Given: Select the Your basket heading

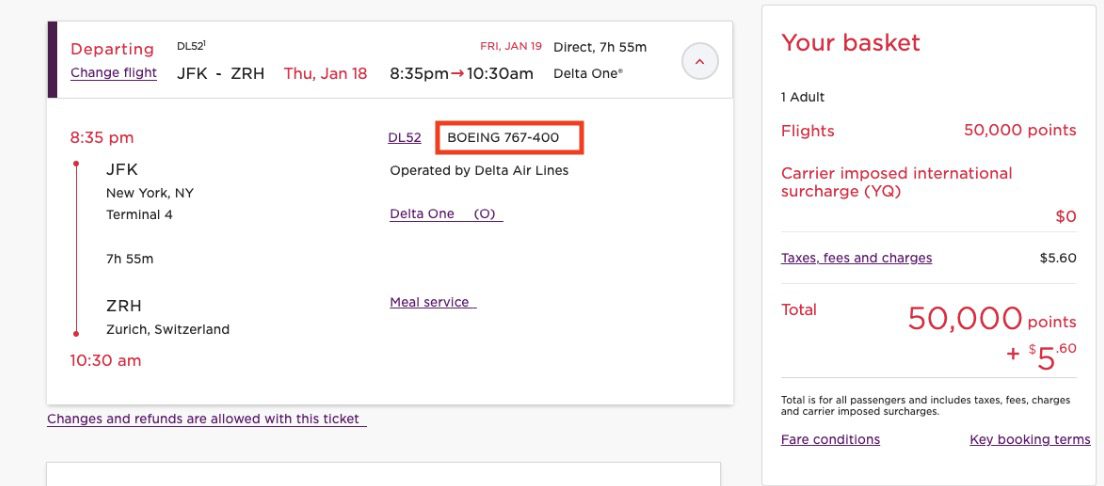Looking at the screenshot, I should point(850,43).
